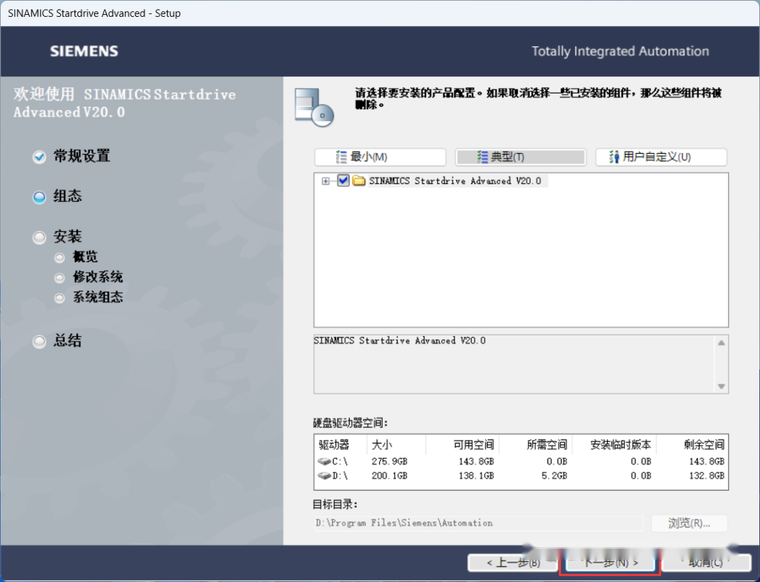
Task: Toggle the SINAMICS Startdrive Advanced V20.0 checkbox
Action: point(343,181)
